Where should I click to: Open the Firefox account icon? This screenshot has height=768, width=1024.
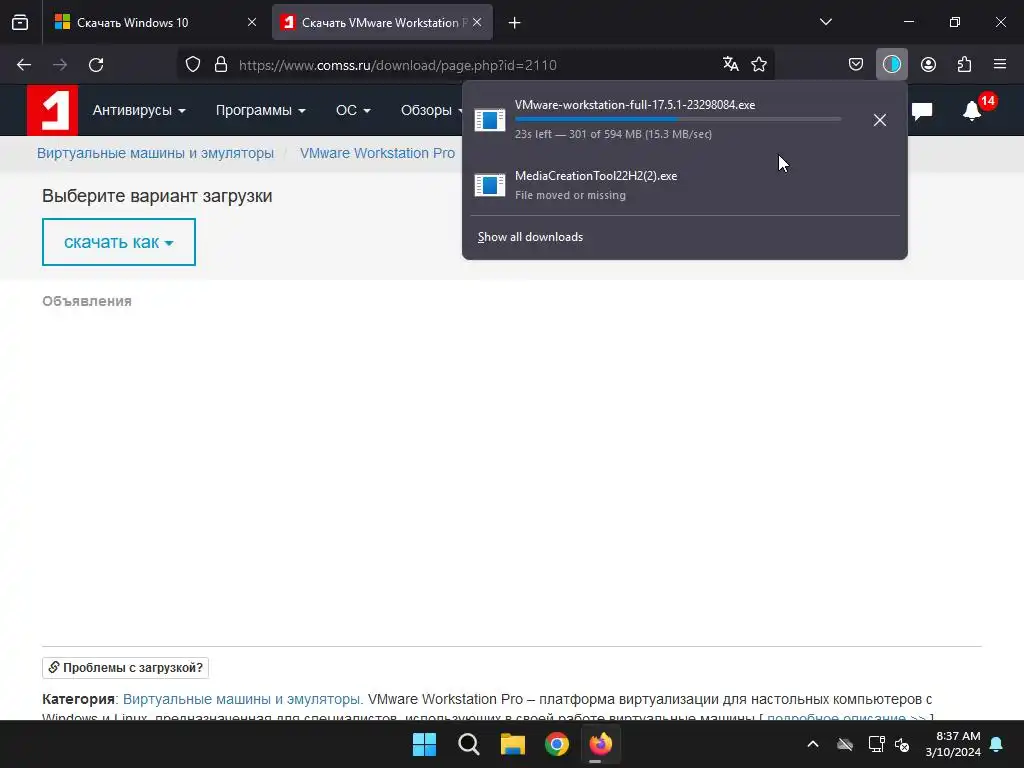tap(928, 64)
